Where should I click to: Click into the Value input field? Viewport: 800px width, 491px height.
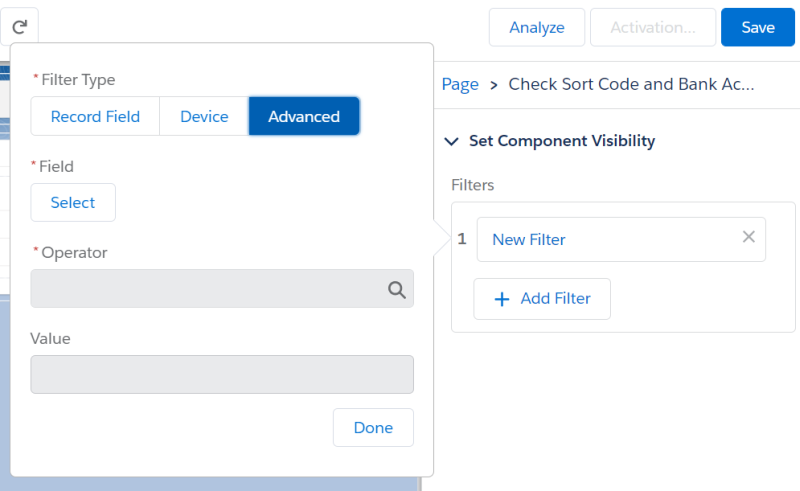(222, 375)
